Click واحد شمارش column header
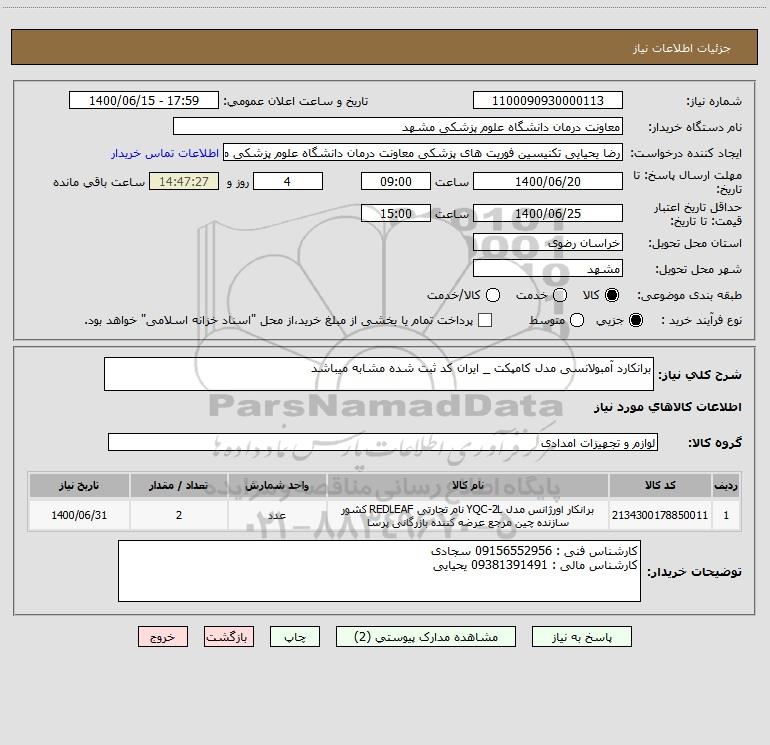Viewport: 770px width, 745px height. tap(277, 486)
